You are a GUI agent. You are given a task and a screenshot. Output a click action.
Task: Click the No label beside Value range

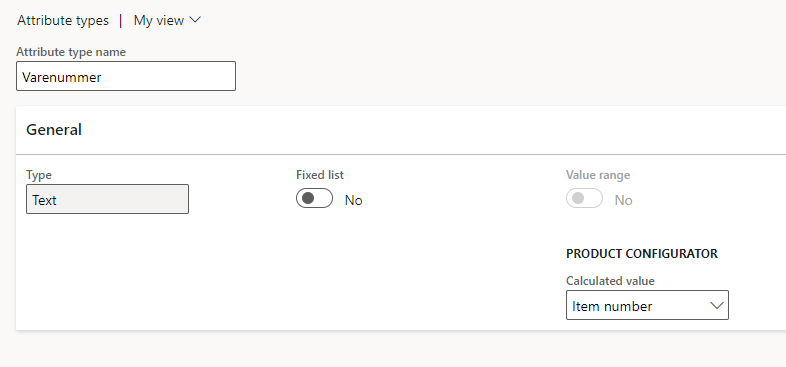click(x=624, y=201)
